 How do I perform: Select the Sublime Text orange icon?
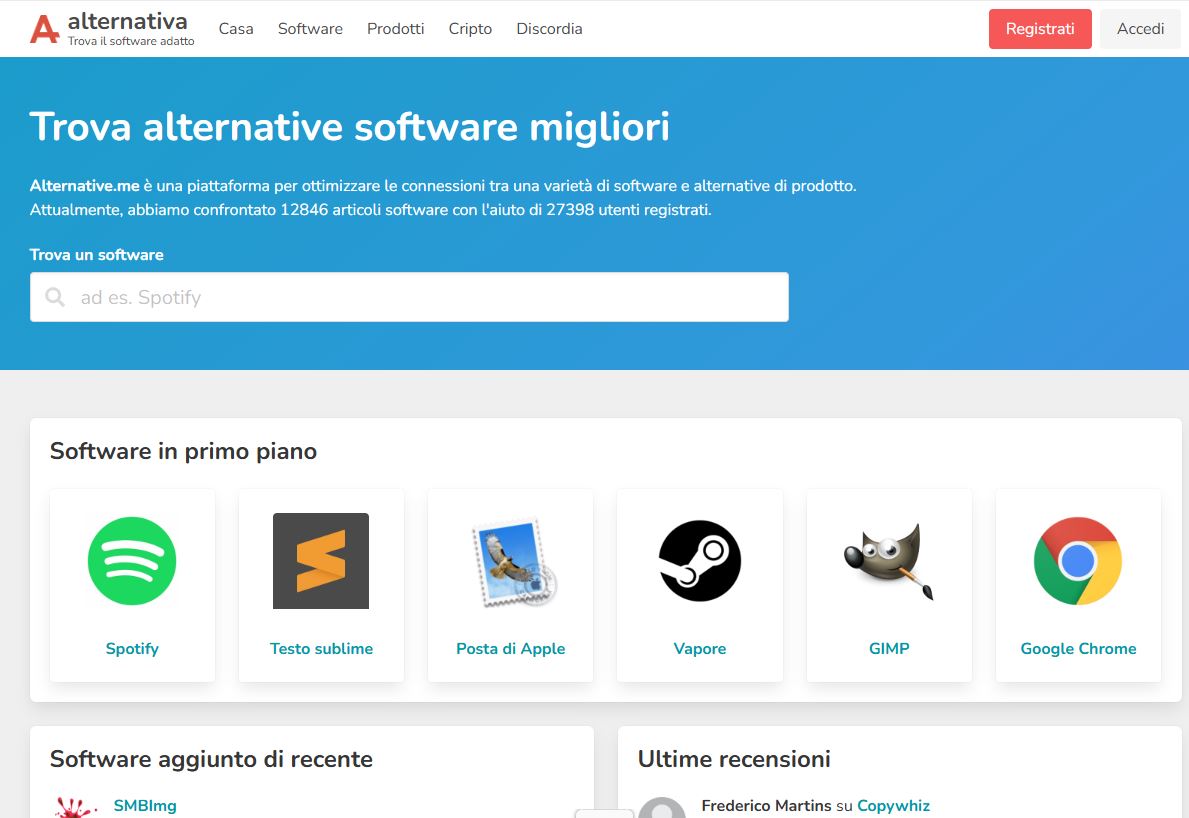click(x=321, y=561)
